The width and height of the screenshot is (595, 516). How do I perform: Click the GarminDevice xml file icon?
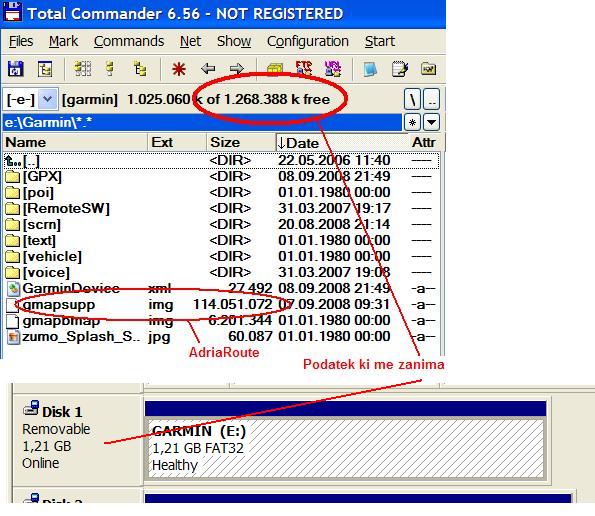(x=13, y=289)
